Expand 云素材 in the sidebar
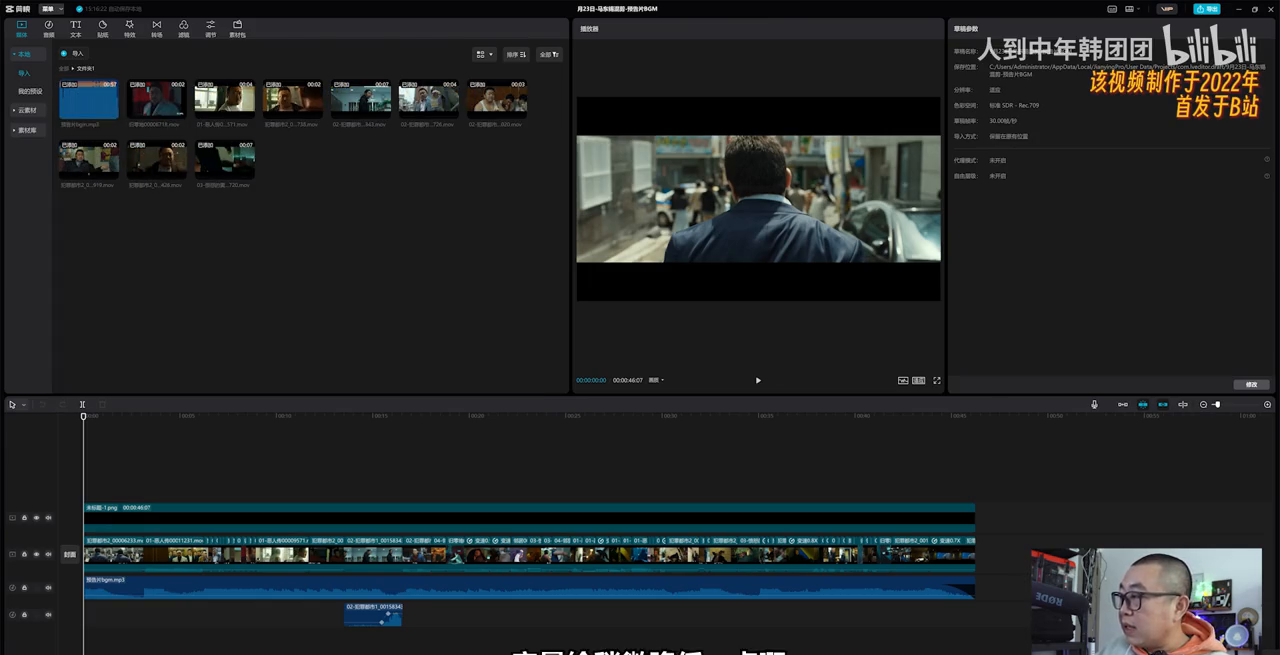The height and width of the screenshot is (655, 1280). (x=27, y=110)
